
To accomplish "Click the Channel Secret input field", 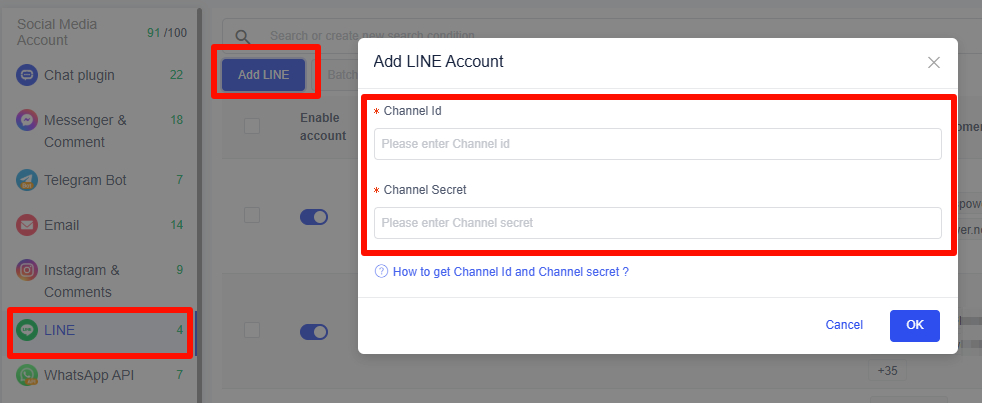I will click(x=657, y=223).
